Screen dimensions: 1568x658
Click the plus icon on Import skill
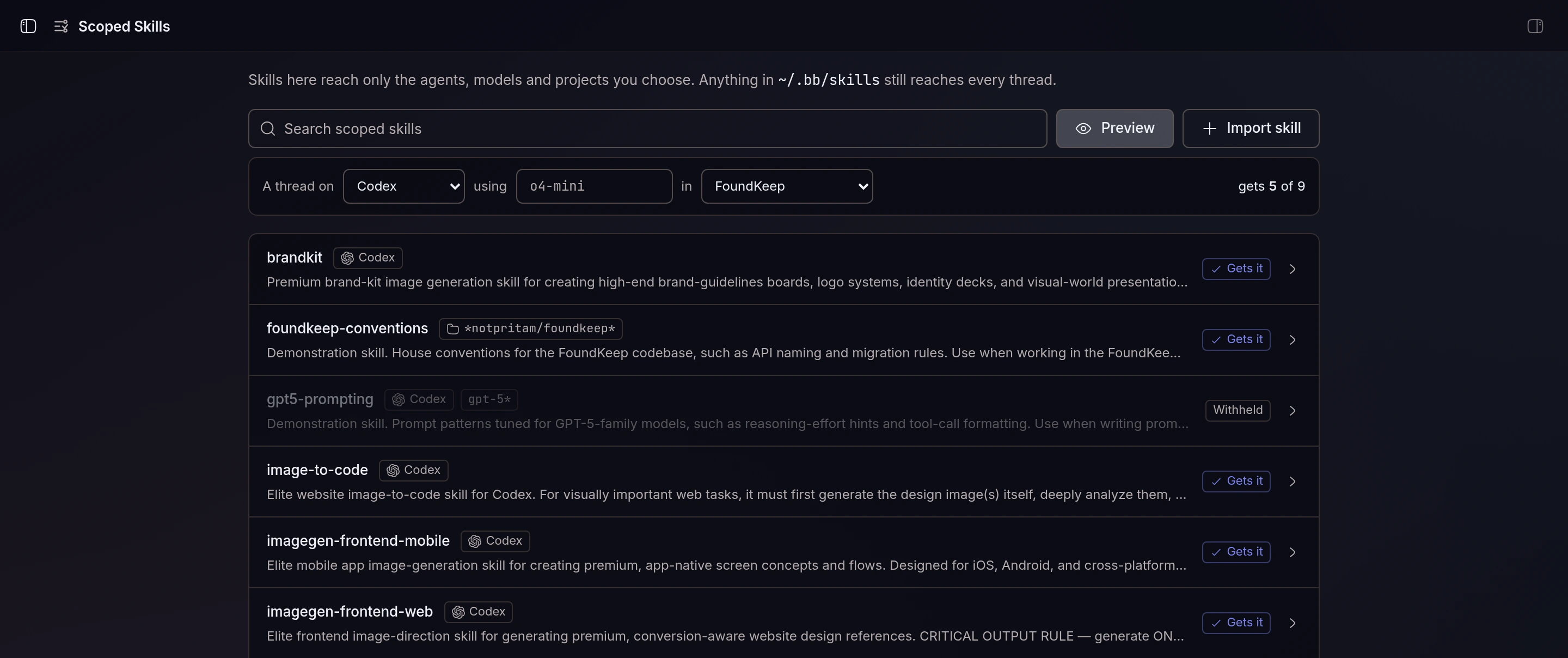[1209, 129]
